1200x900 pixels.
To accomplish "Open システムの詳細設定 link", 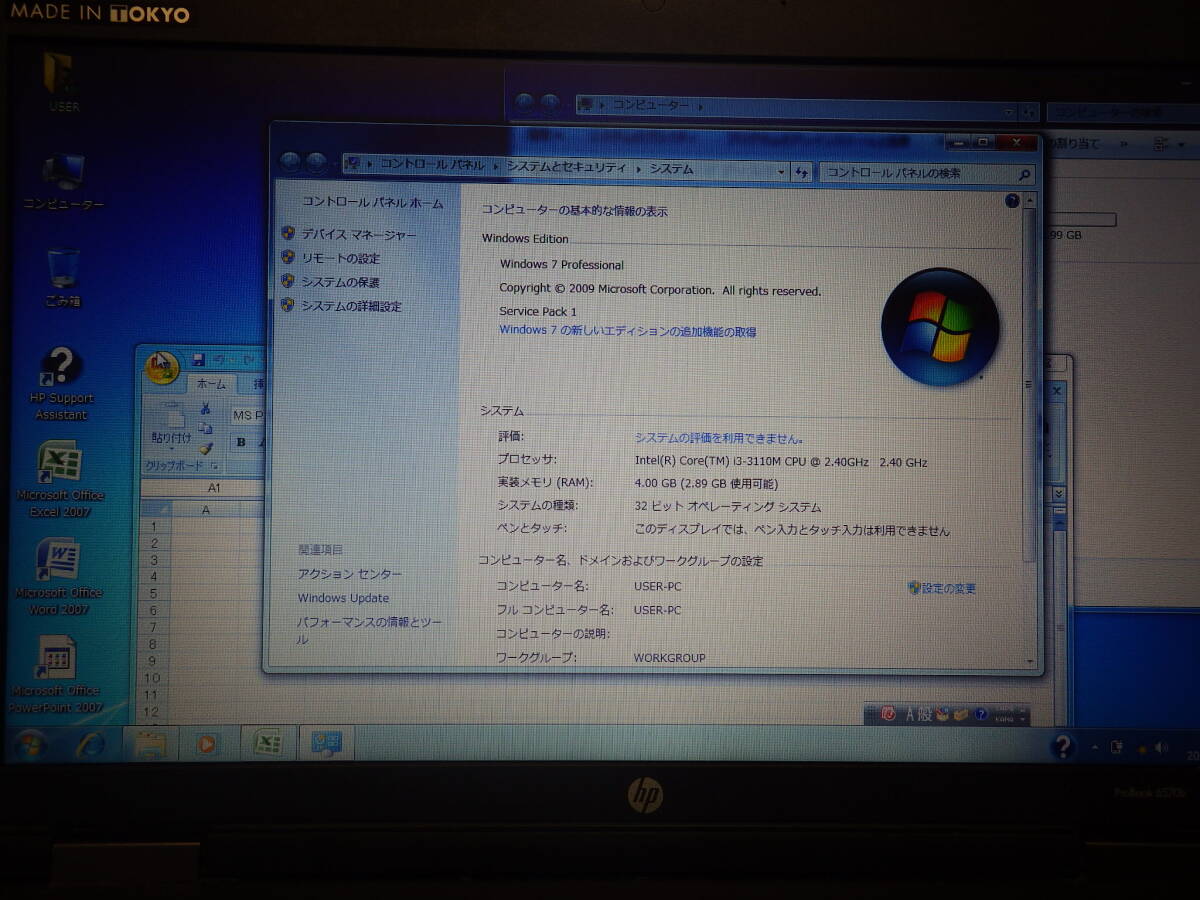I will click(x=351, y=306).
